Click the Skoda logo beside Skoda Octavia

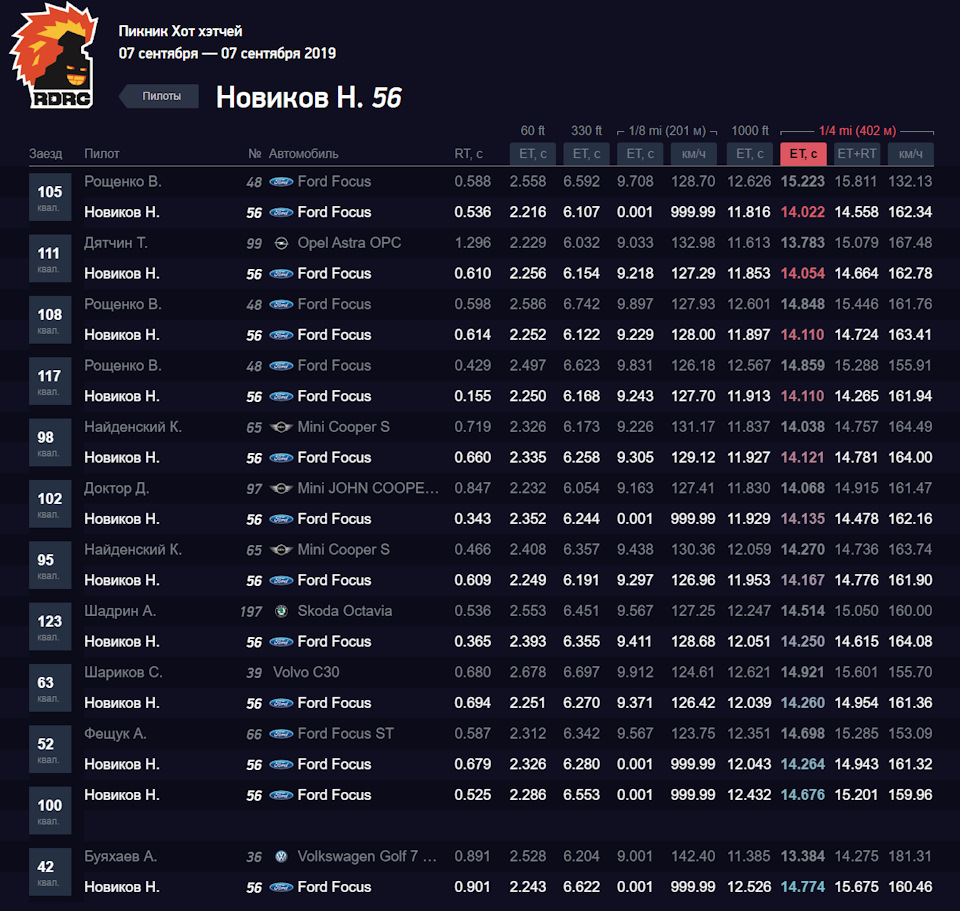pyautogui.click(x=281, y=611)
